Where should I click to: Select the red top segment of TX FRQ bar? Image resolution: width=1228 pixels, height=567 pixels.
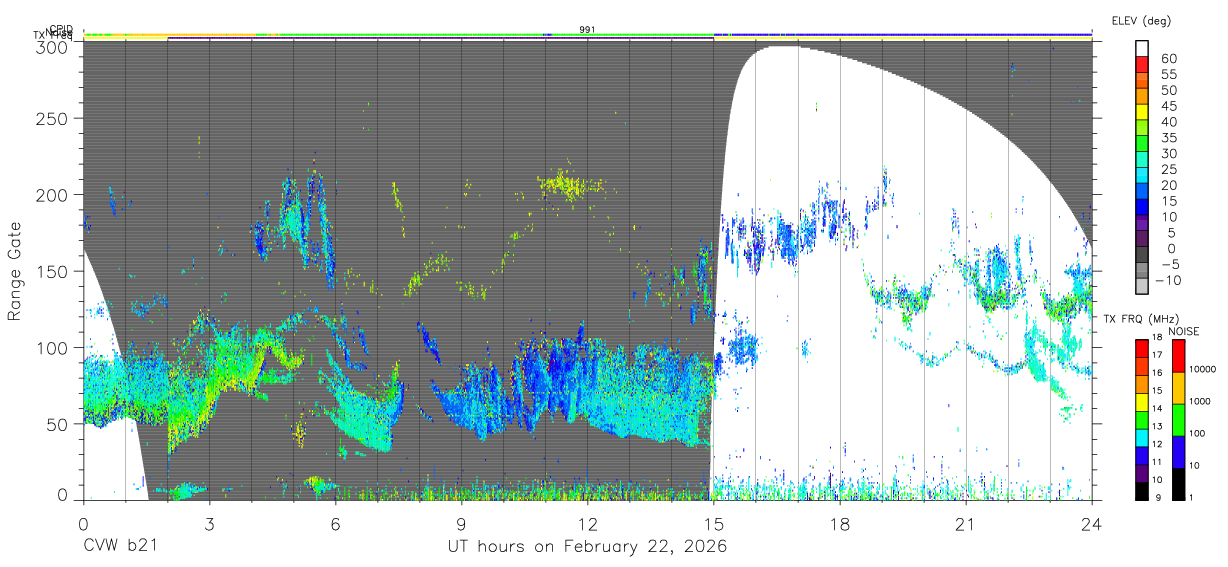pos(1142,349)
